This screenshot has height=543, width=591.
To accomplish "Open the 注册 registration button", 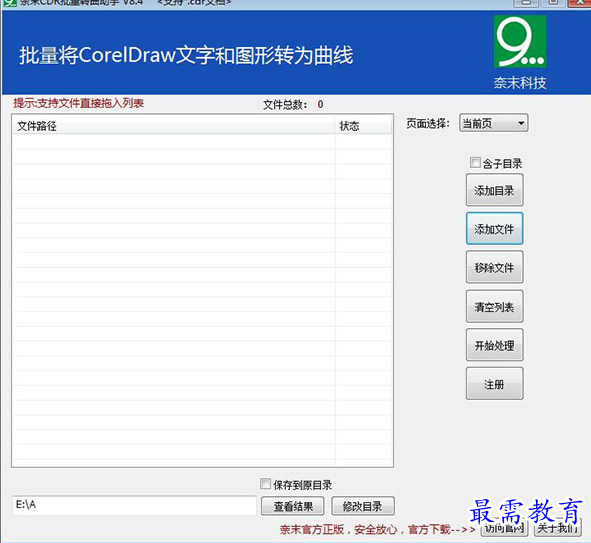I will click(495, 384).
